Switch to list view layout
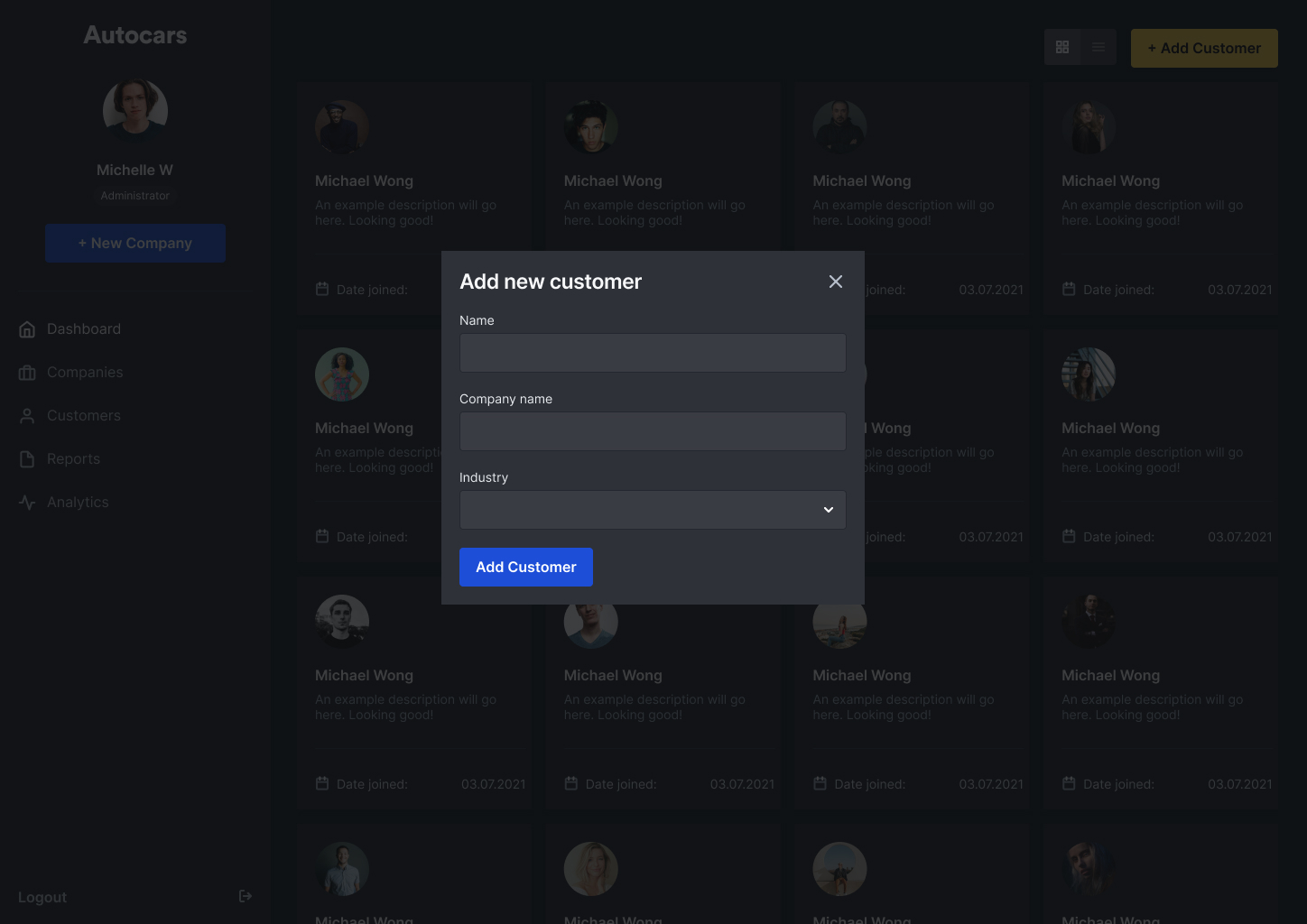The height and width of the screenshot is (924, 1307). coord(1098,48)
